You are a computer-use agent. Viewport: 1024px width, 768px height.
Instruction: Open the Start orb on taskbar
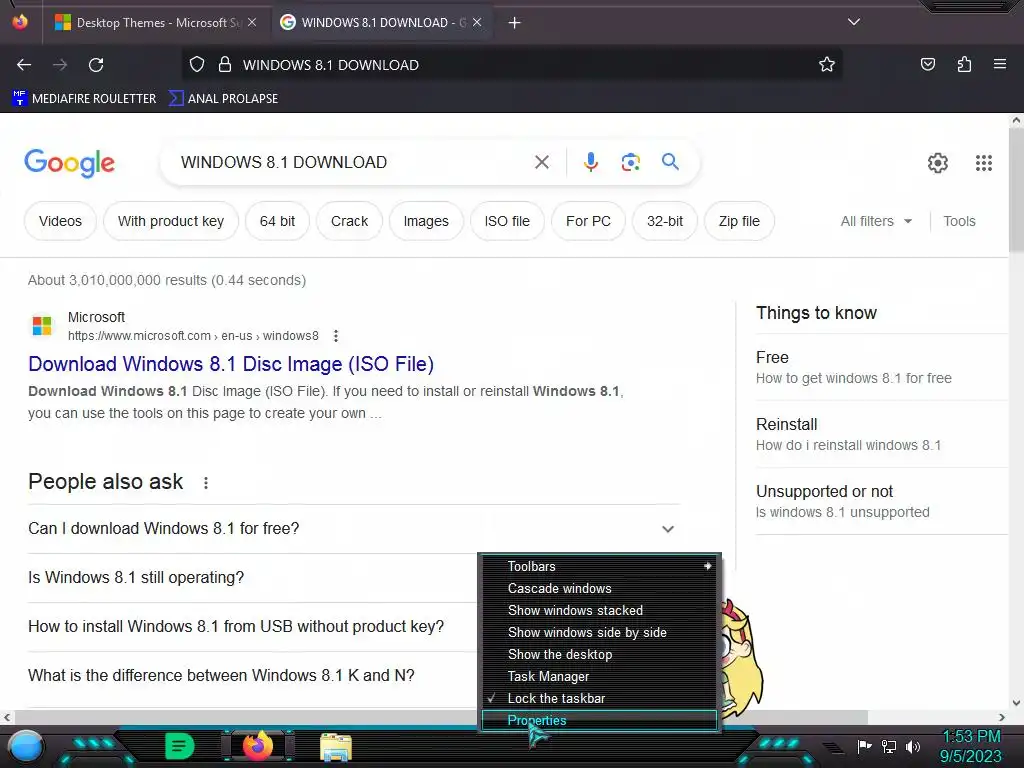tap(25, 746)
